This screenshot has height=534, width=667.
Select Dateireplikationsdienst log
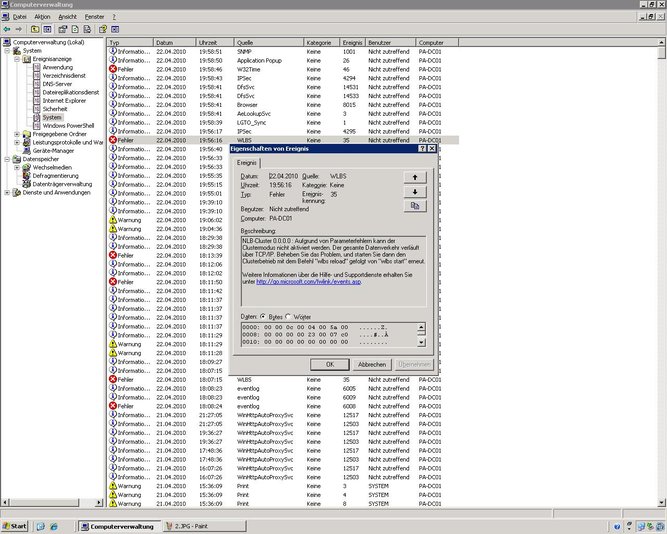tap(71, 92)
